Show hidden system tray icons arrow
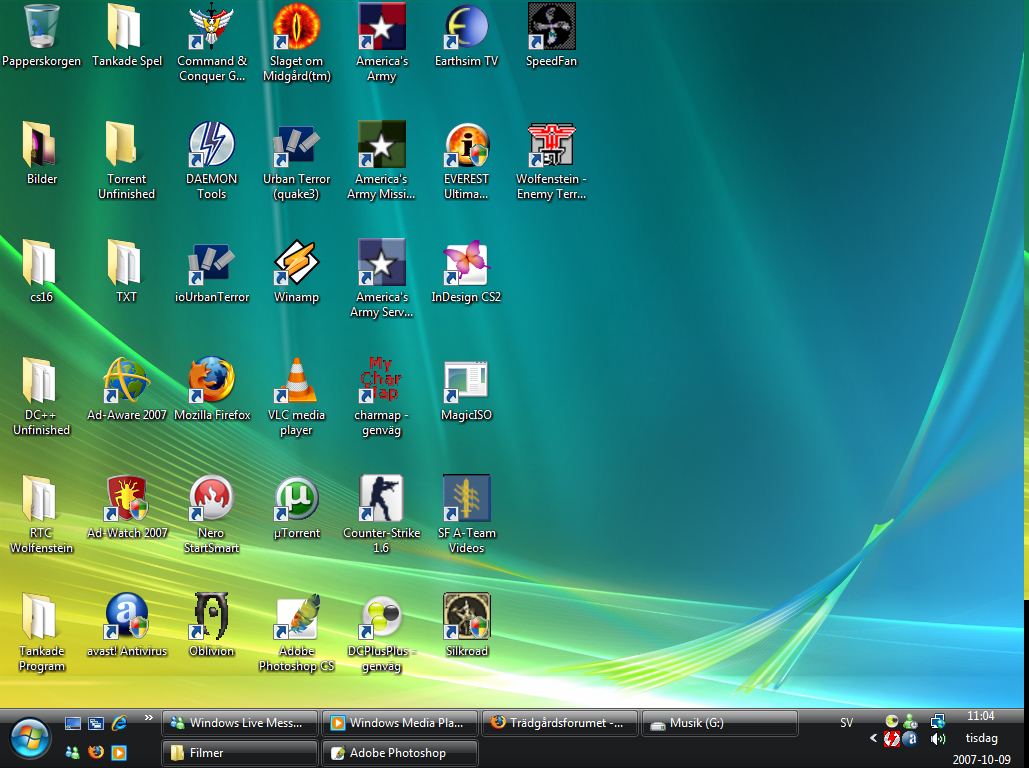This screenshot has width=1029, height=768. tap(874, 739)
